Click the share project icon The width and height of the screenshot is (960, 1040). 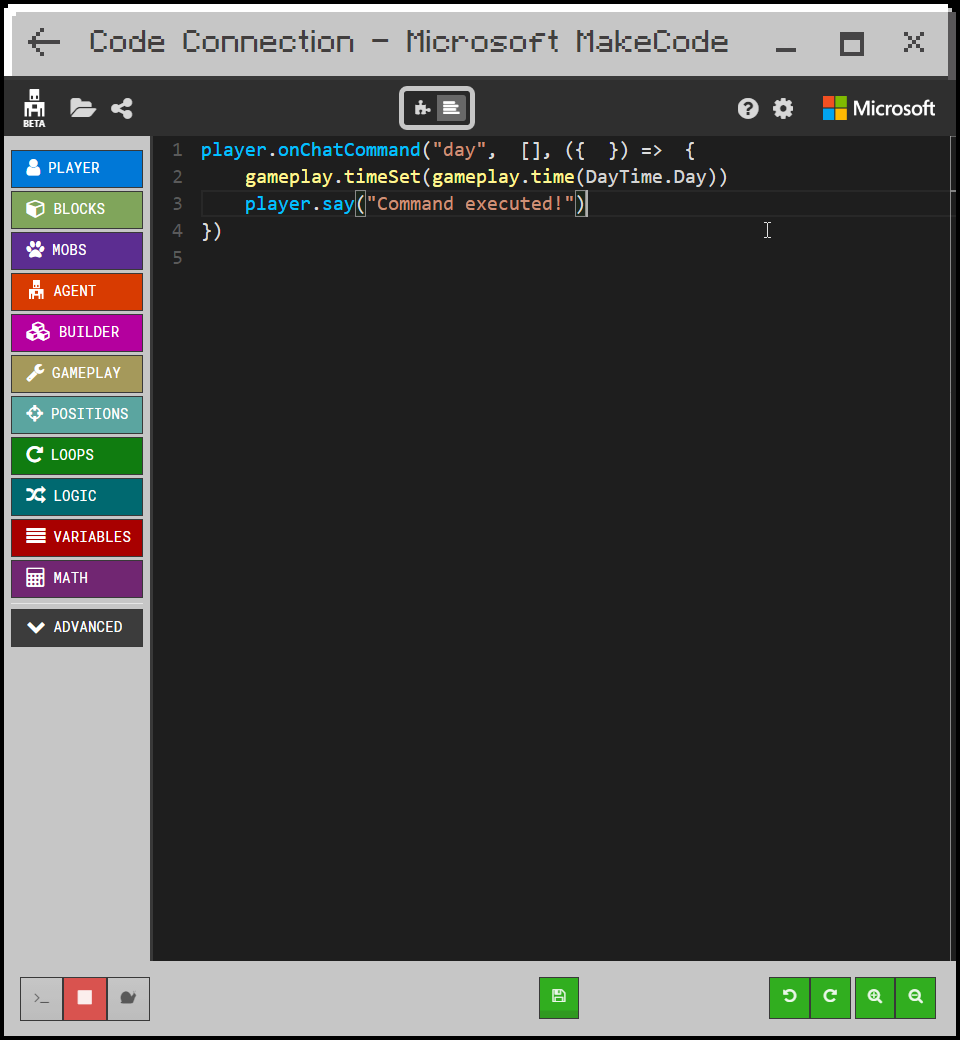point(122,108)
